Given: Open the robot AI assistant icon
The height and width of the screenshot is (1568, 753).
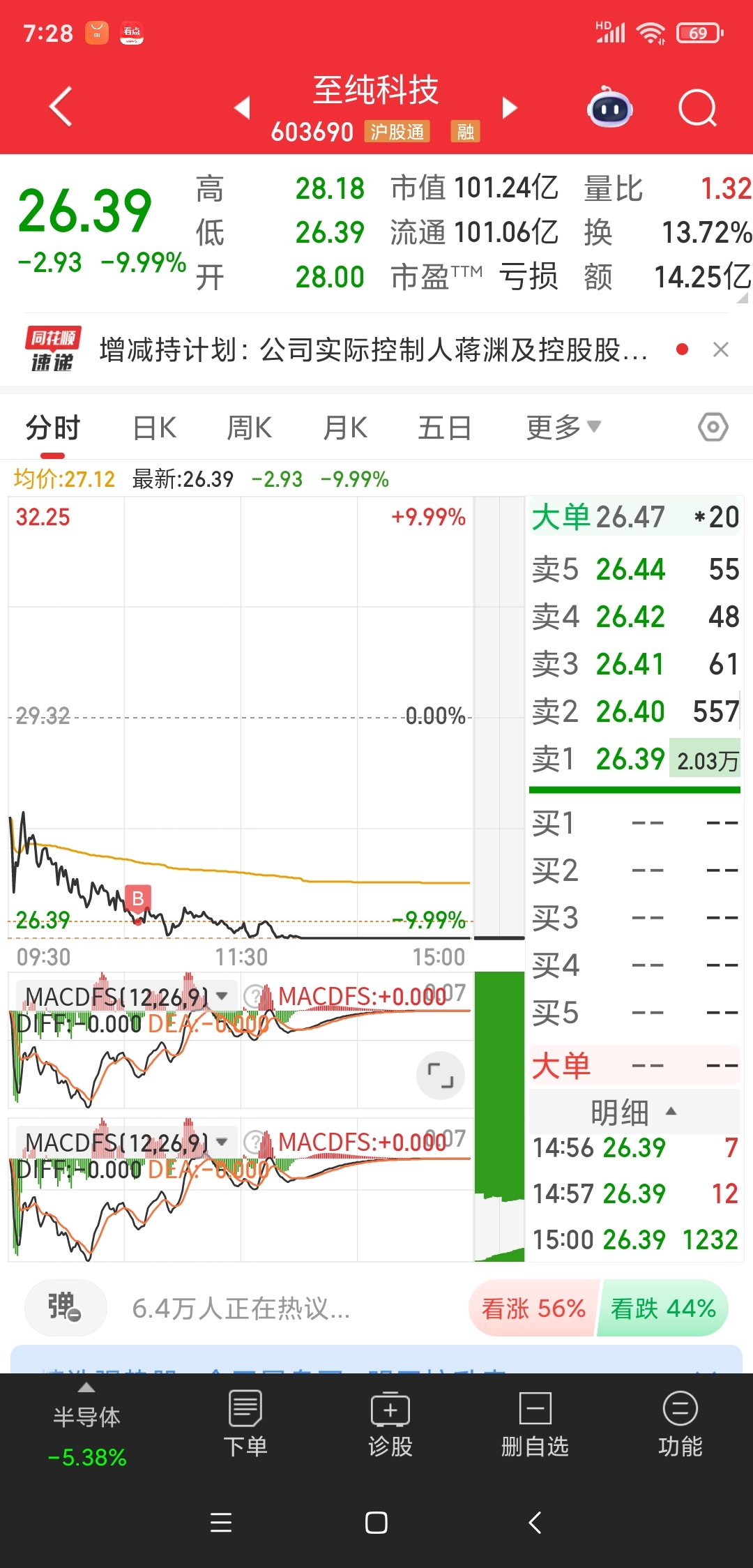Looking at the screenshot, I should [610, 108].
